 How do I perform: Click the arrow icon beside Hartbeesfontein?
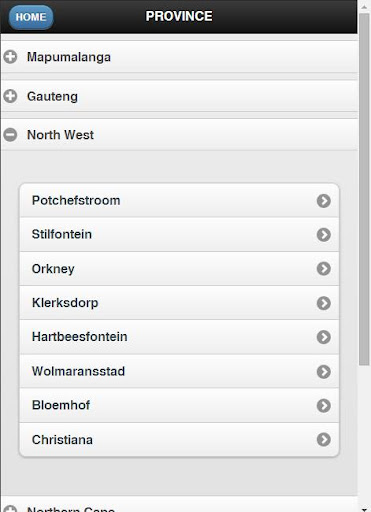pos(324,337)
